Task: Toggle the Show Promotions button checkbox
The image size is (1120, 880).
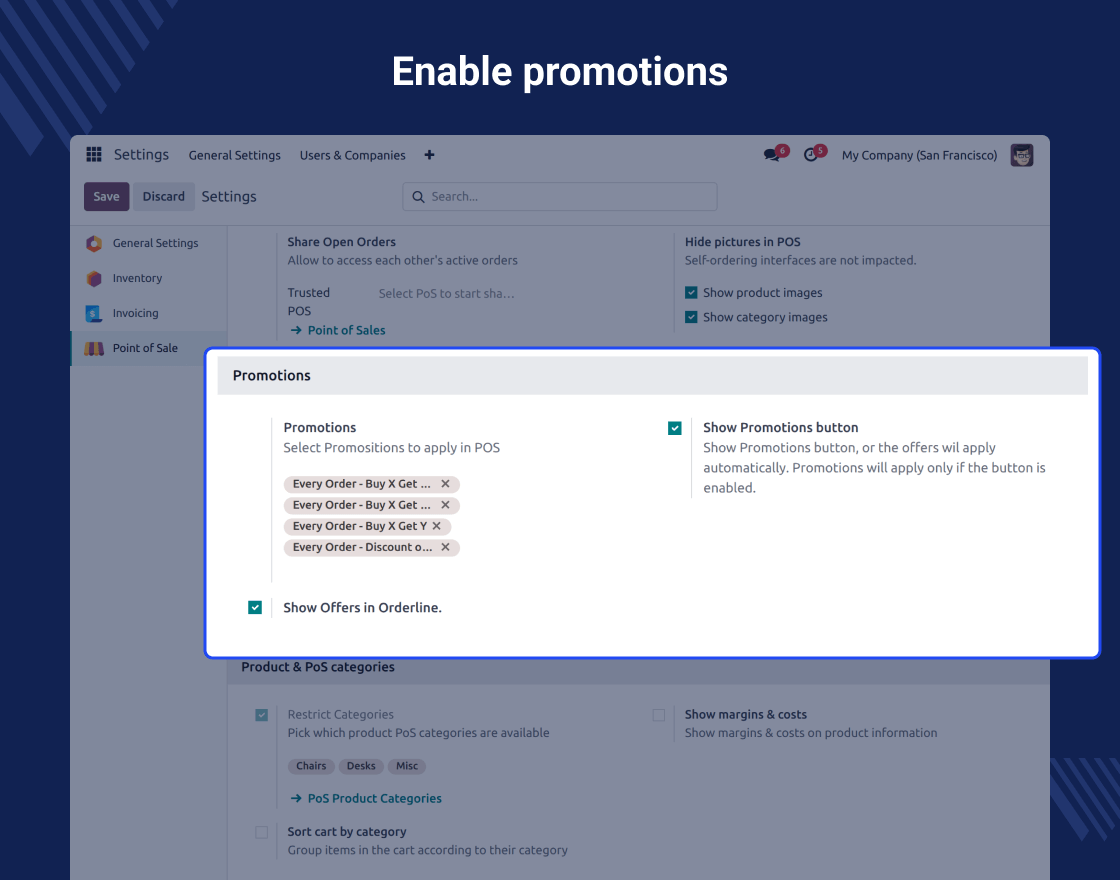Action: (x=675, y=428)
